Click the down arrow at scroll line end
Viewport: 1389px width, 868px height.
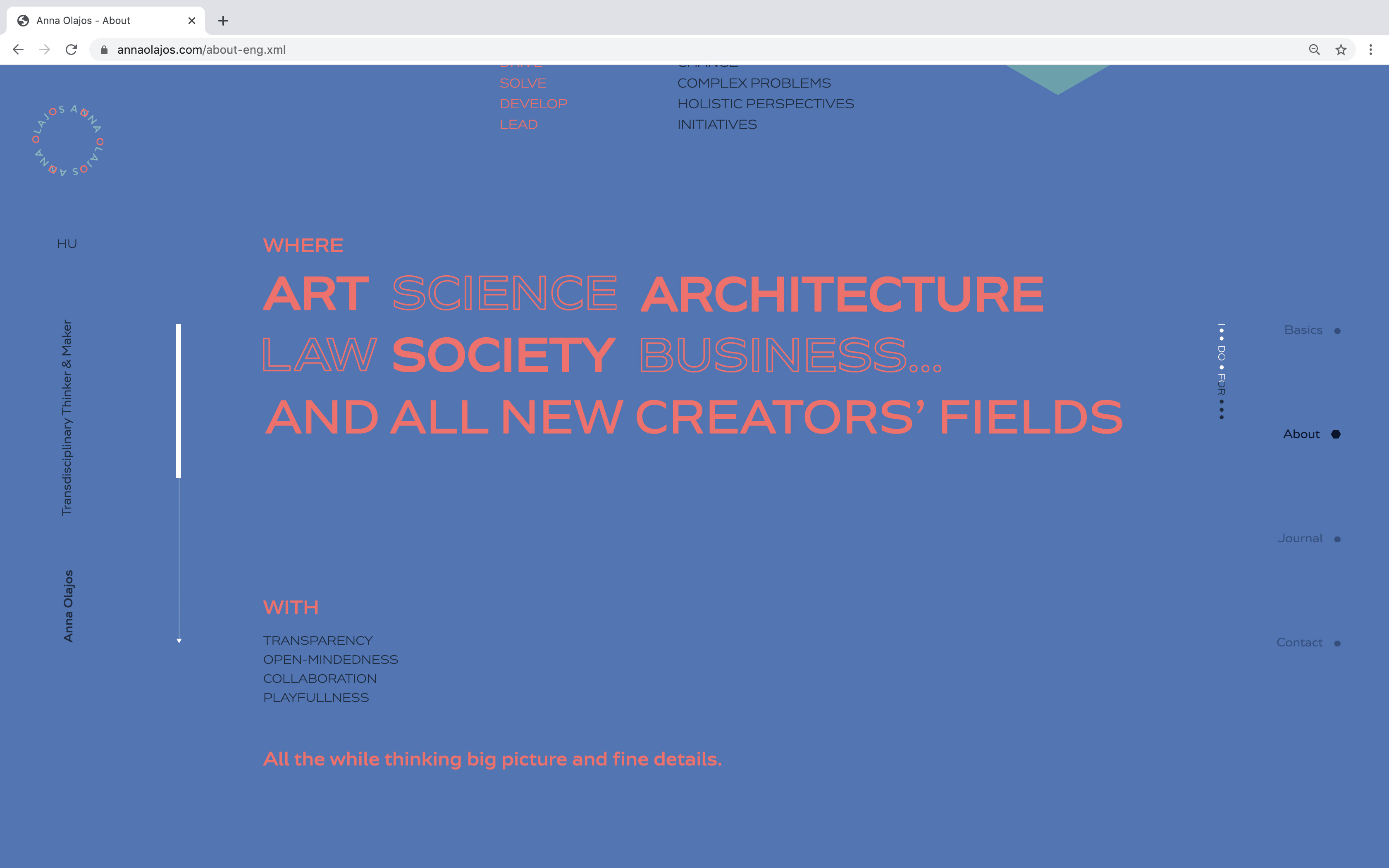click(179, 641)
